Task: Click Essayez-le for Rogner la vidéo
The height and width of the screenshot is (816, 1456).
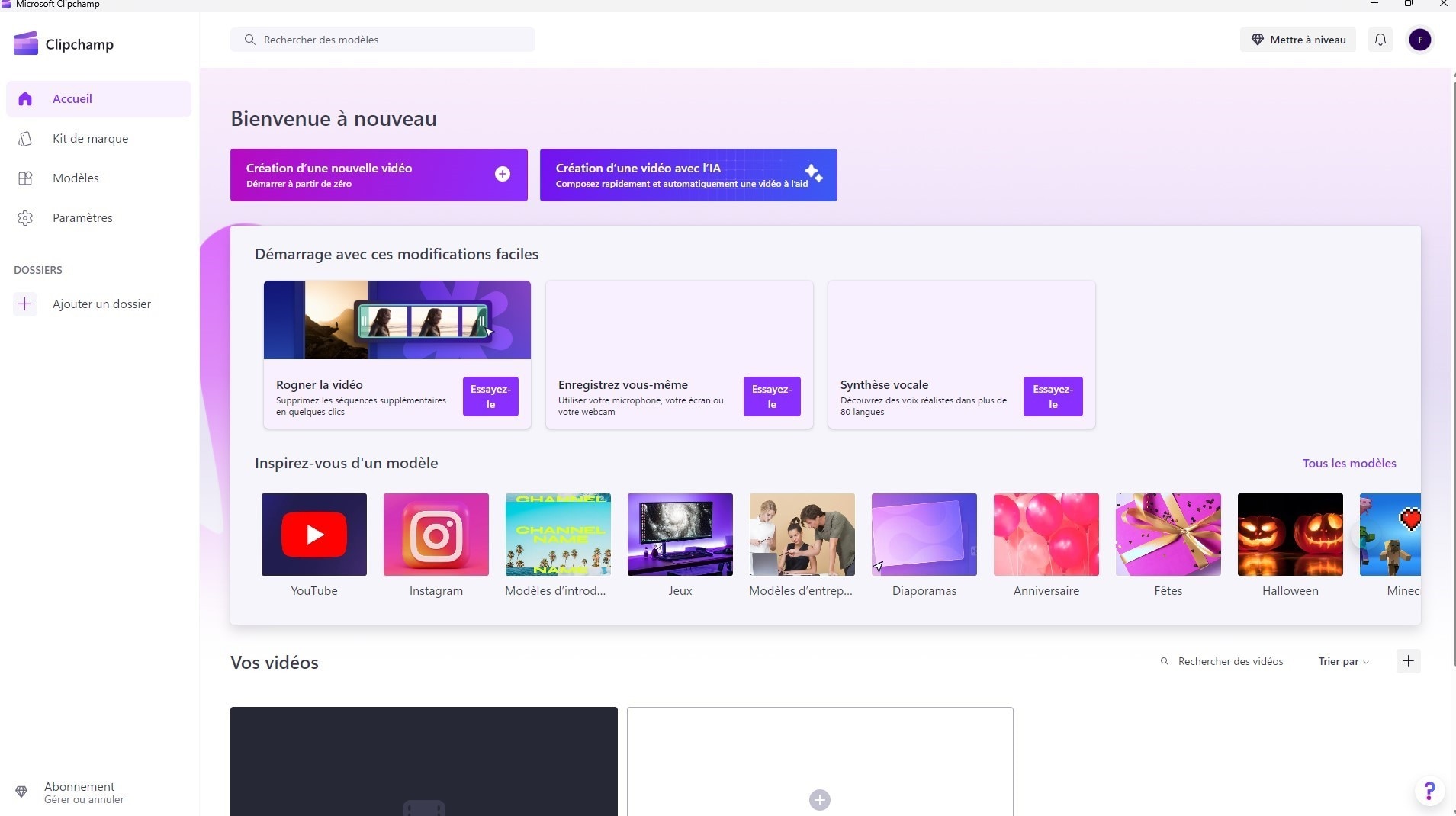Action: click(490, 397)
